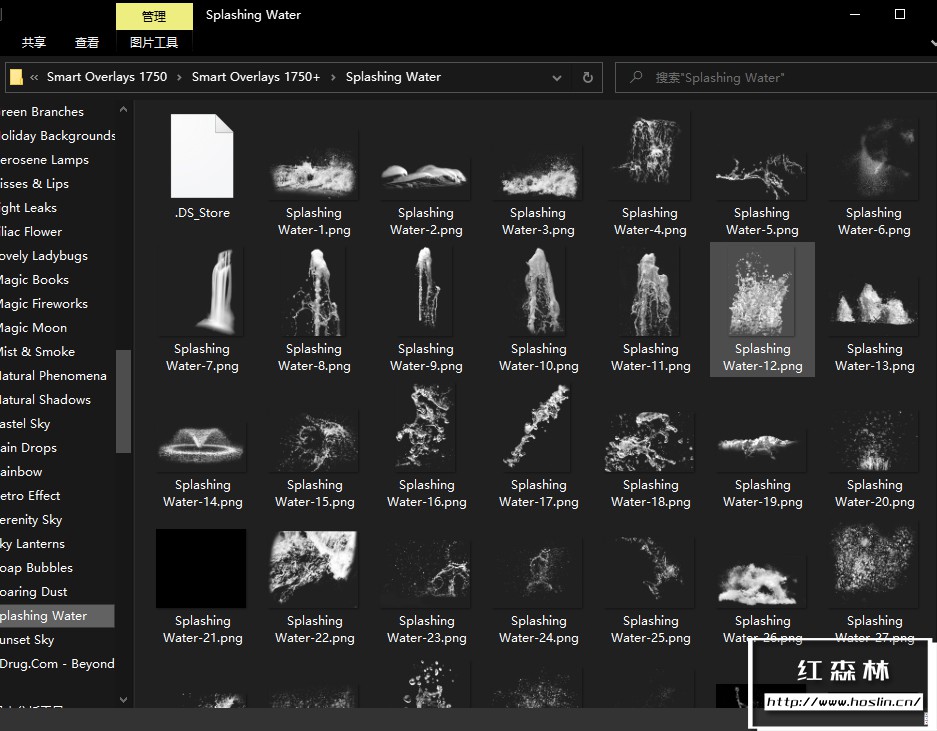Open the 管理 ribbon tab
The image size is (937, 731).
(154, 16)
